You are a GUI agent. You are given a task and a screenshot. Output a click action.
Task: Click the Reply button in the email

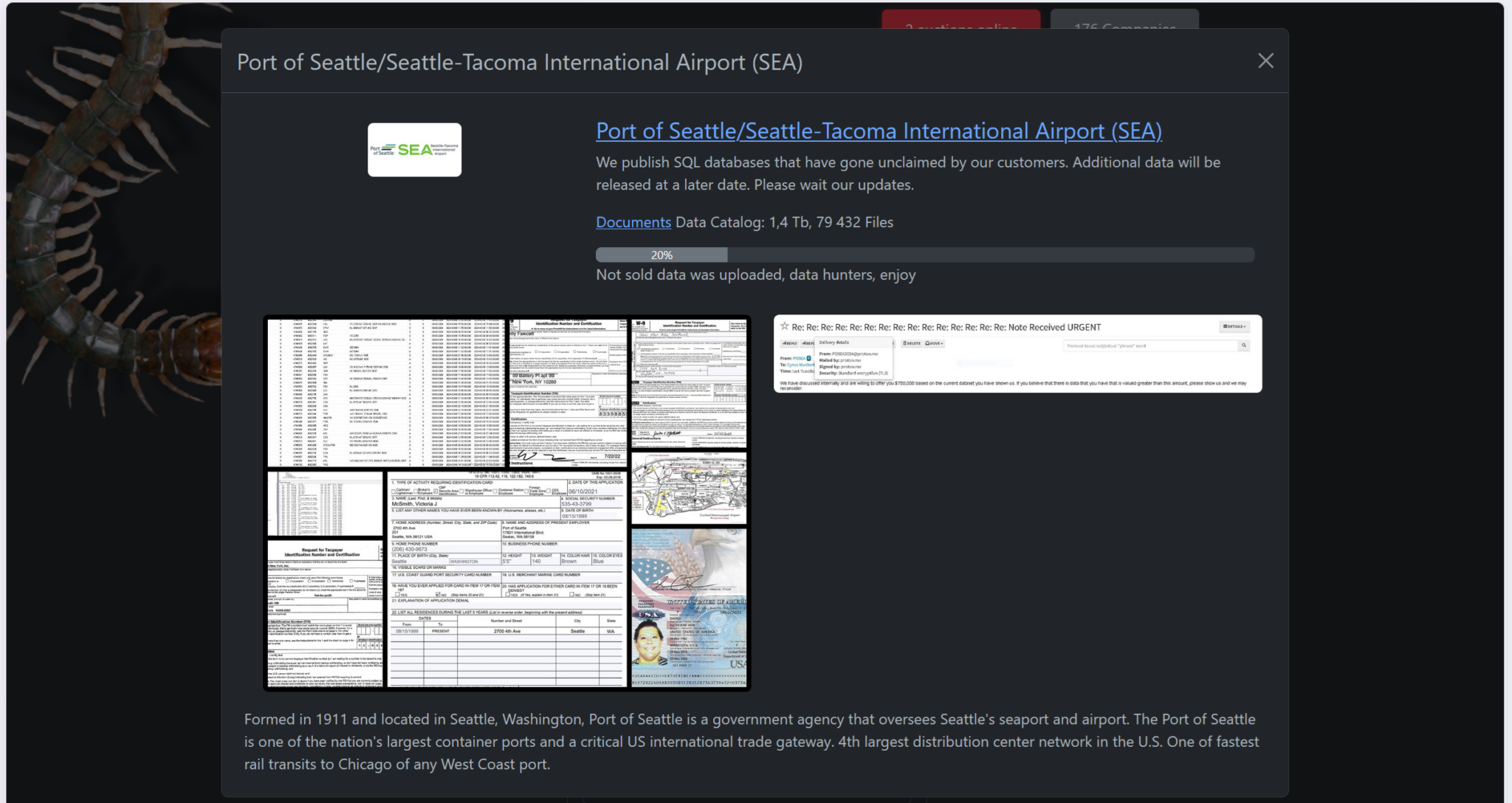click(789, 343)
